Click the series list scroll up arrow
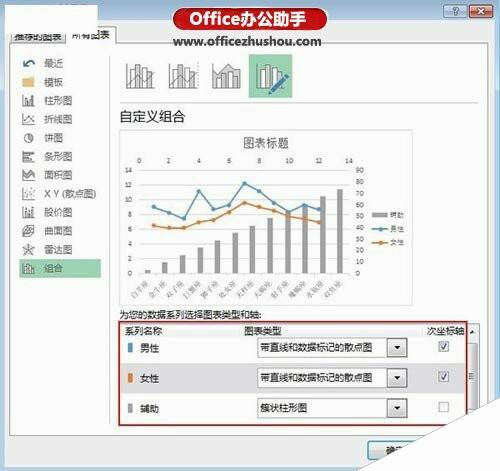This screenshot has height=471, width=500. click(x=472, y=332)
